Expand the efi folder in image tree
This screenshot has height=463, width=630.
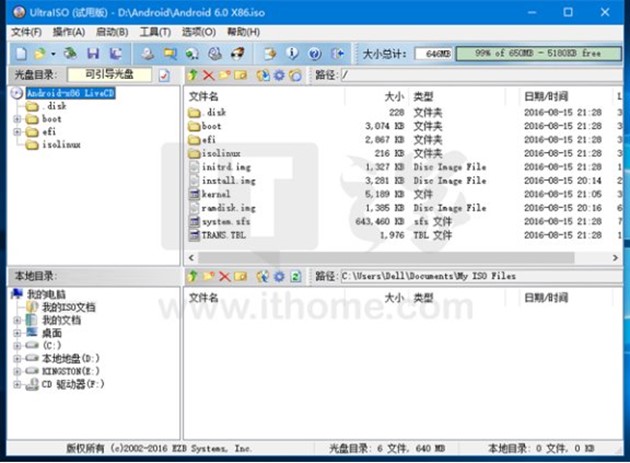[x=17, y=132]
